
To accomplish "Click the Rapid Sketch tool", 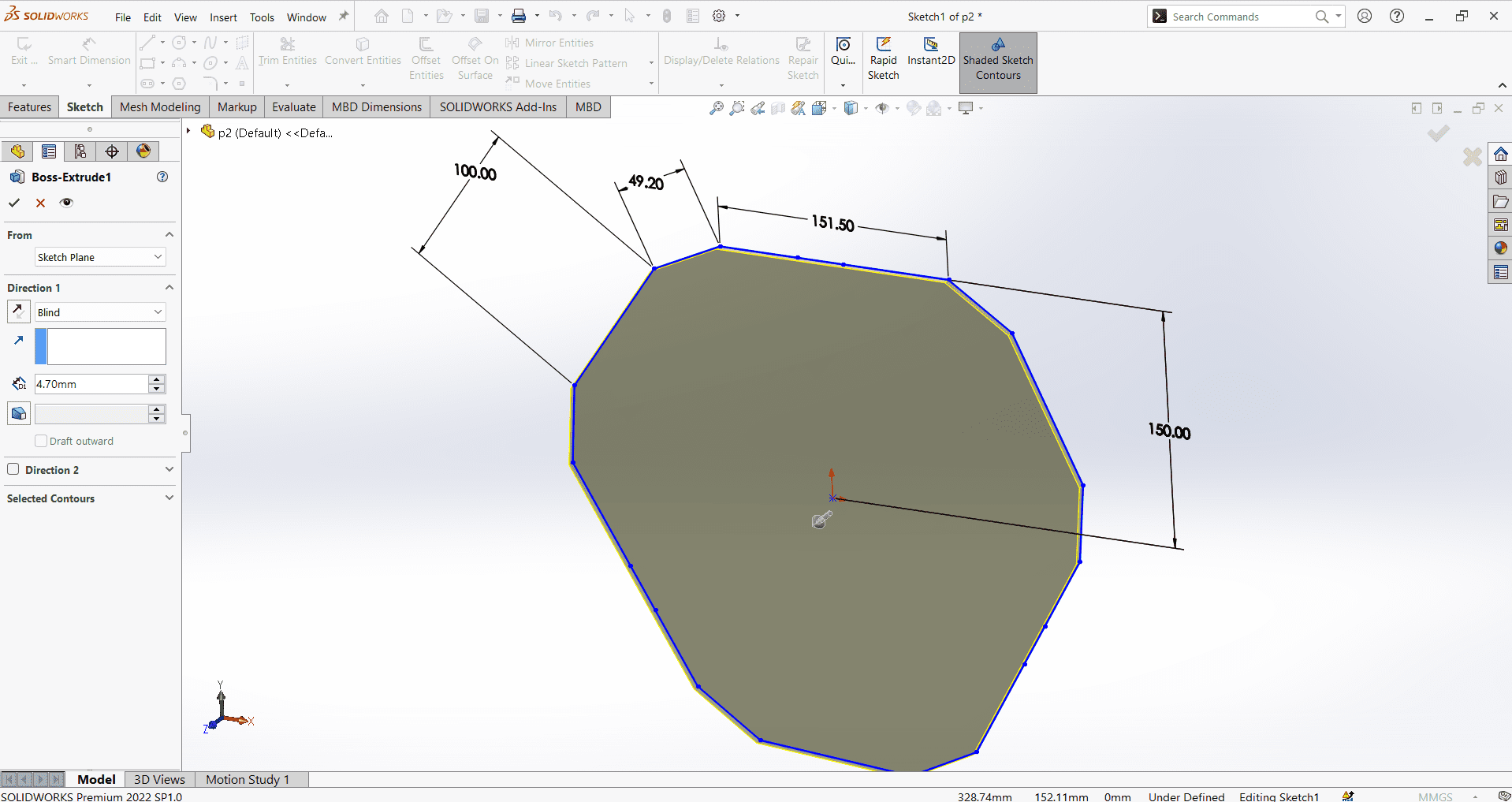I will [x=884, y=58].
